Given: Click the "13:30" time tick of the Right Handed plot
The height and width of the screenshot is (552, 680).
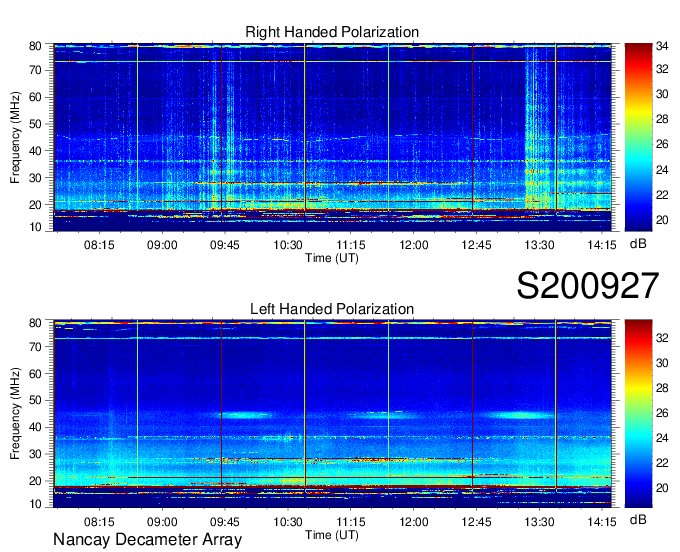Looking at the screenshot, I should 539,245.
